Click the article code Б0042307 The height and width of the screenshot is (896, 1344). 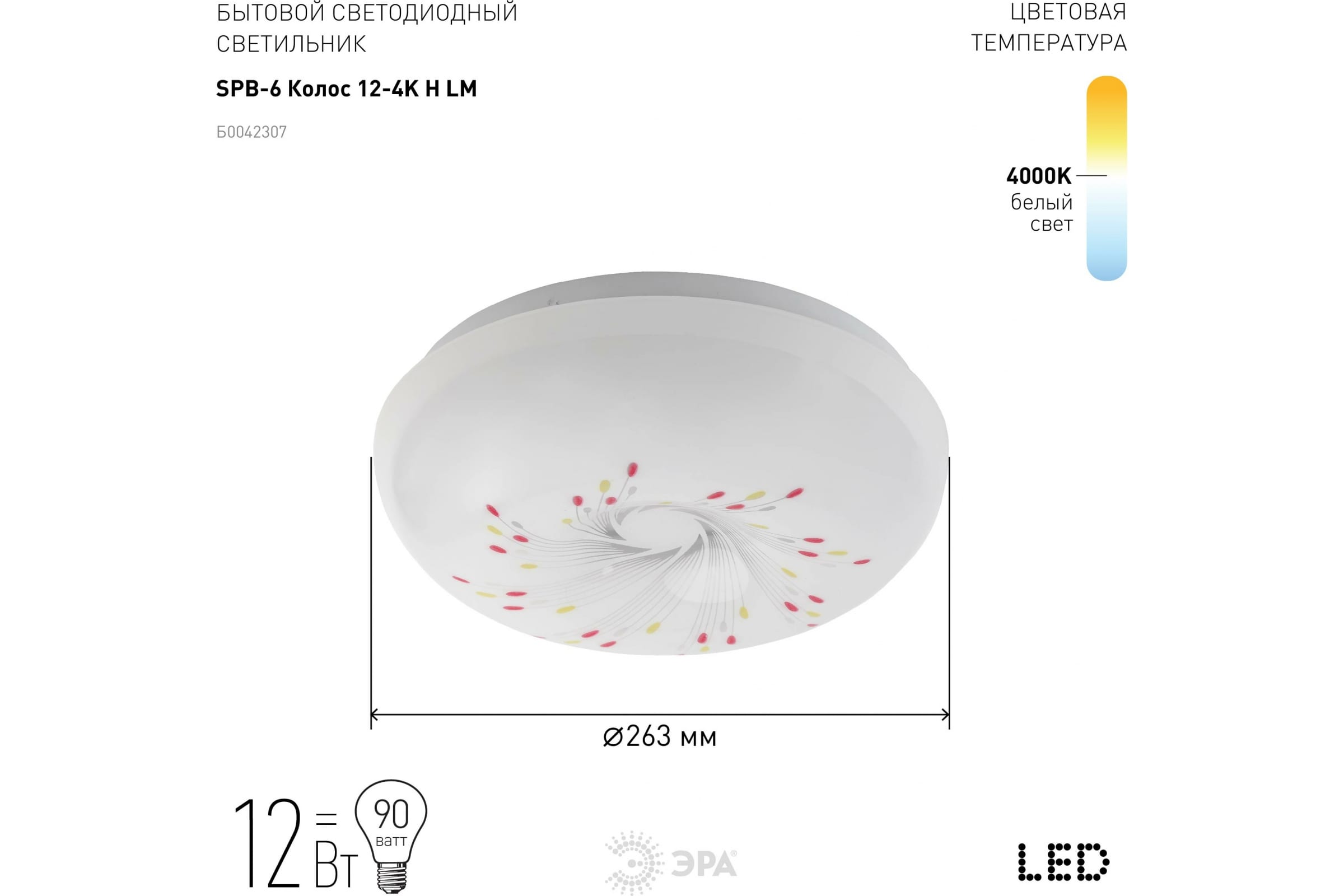(251, 132)
